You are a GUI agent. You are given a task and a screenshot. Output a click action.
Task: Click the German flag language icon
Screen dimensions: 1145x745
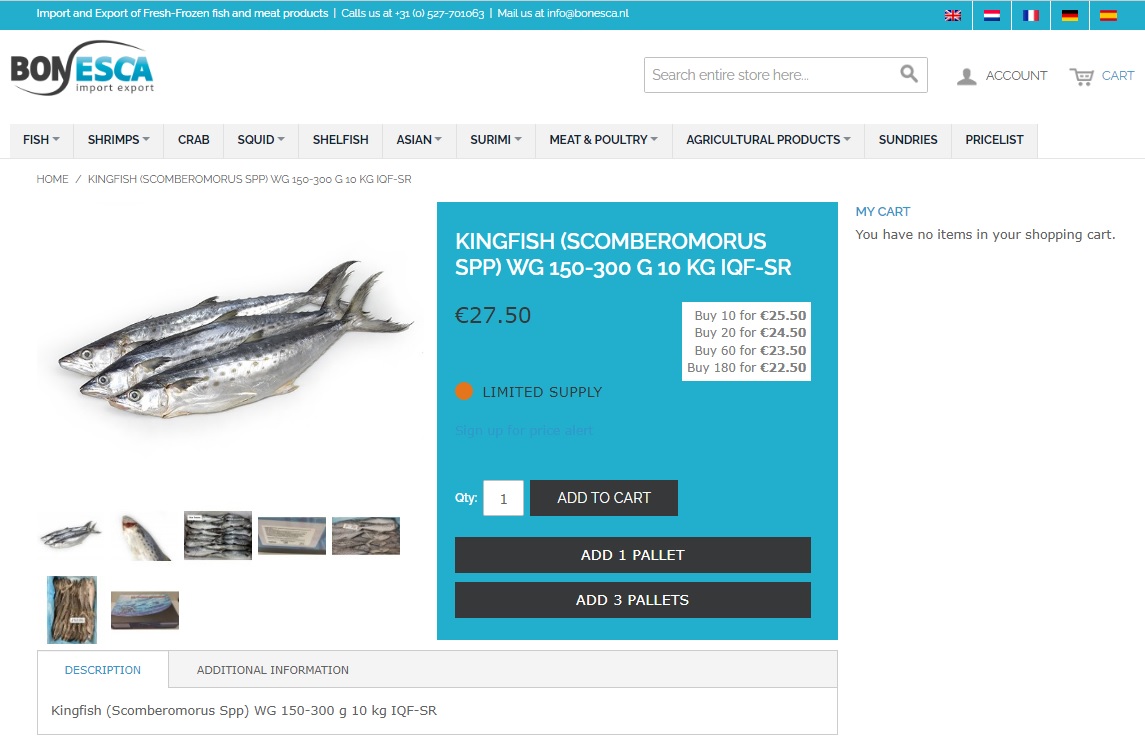[x=1070, y=15]
